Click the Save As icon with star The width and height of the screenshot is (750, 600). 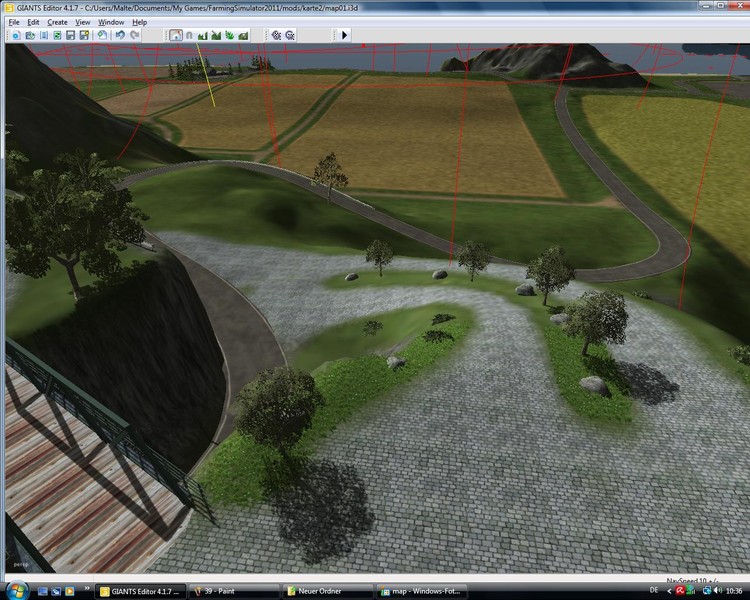pos(85,35)
